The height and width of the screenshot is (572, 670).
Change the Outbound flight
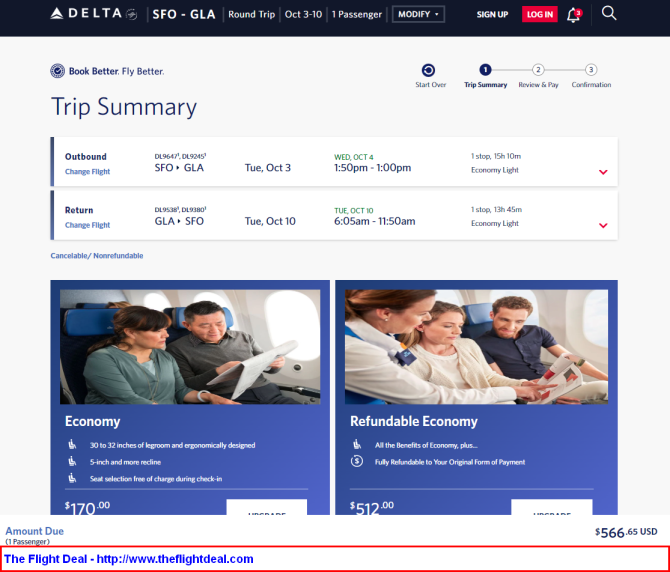point(87,172)
